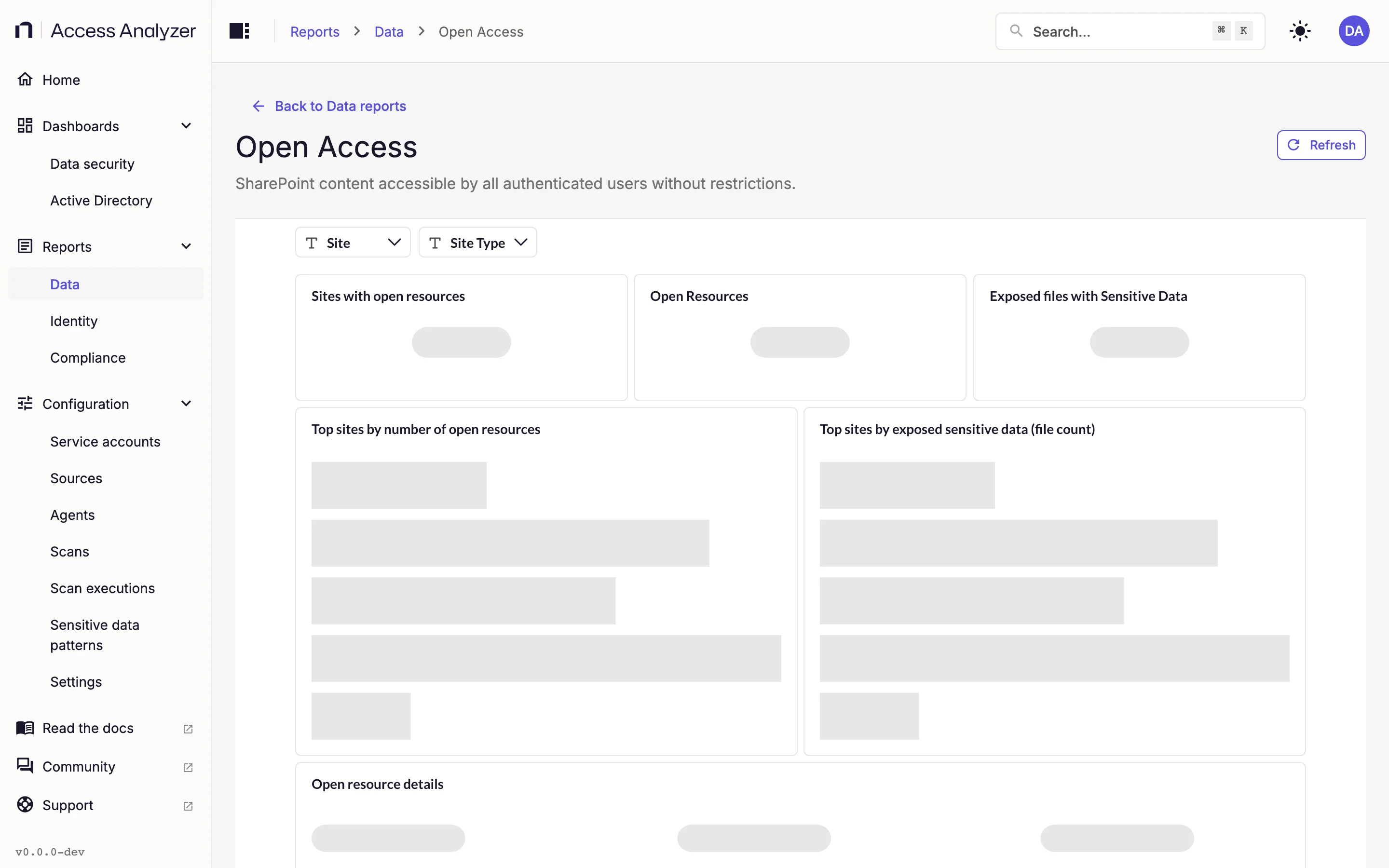Open external link icon beside Read the docs
Screen dimensions: 1389x868
pyautogui.click(x=188, y=729)
